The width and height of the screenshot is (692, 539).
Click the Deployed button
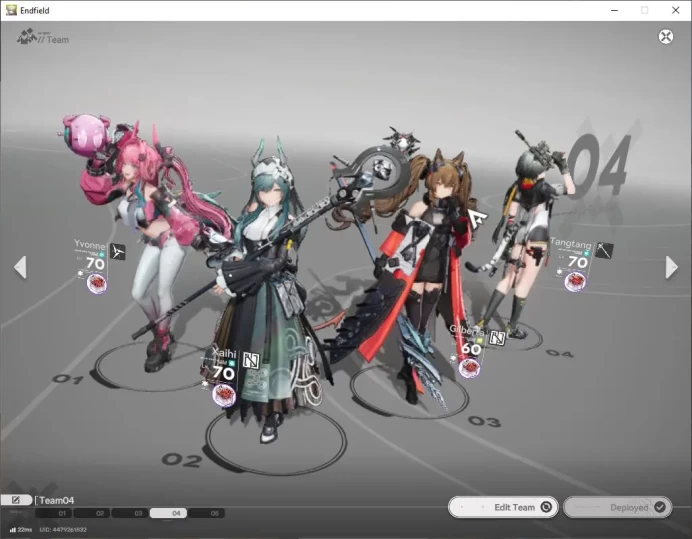(617, 507)
